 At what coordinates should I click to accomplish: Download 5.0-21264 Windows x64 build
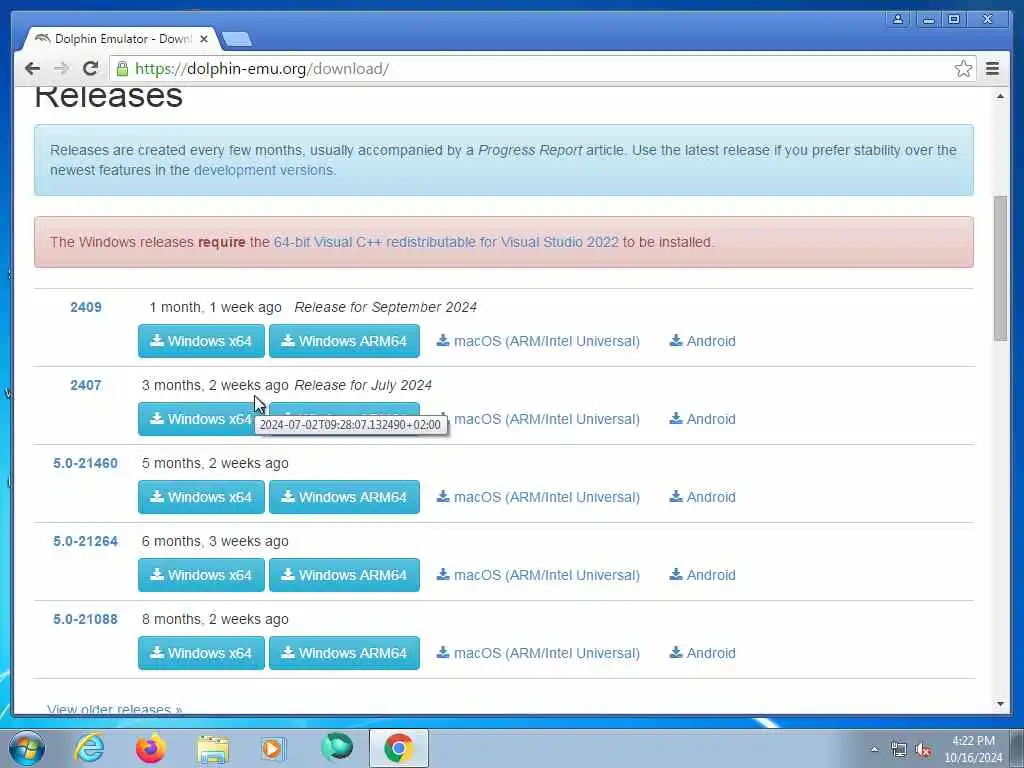tap(201, 575)
